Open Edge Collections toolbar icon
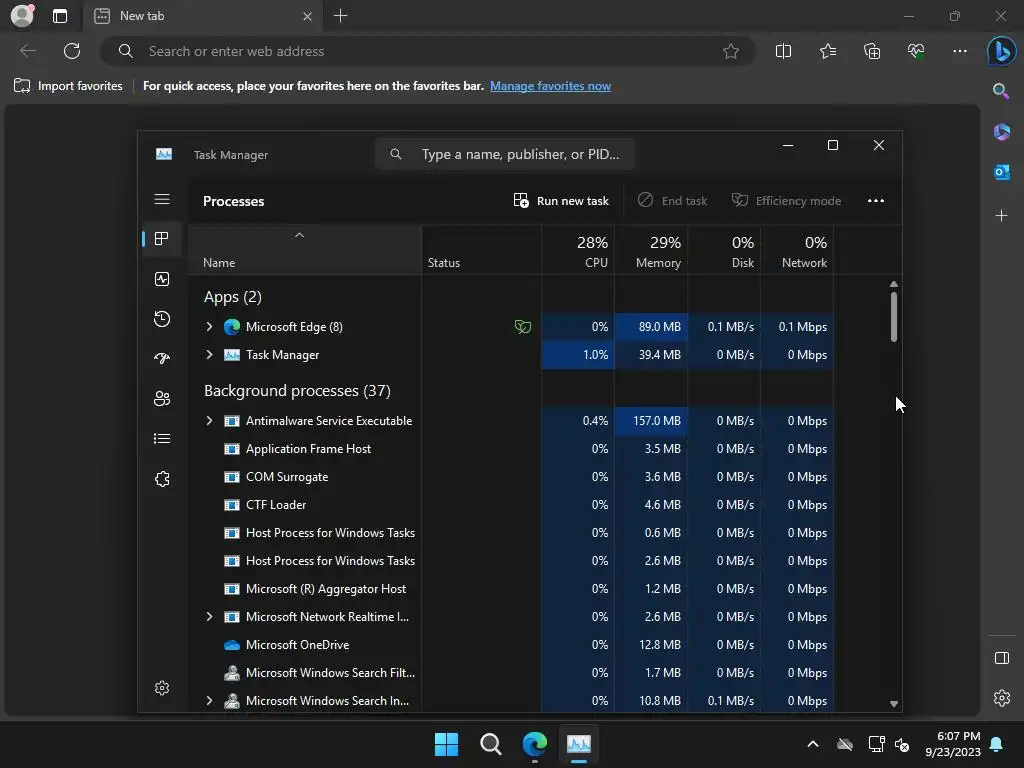Screen dimensions: 1024x768 pyautogui.click(x=872, y=51)
